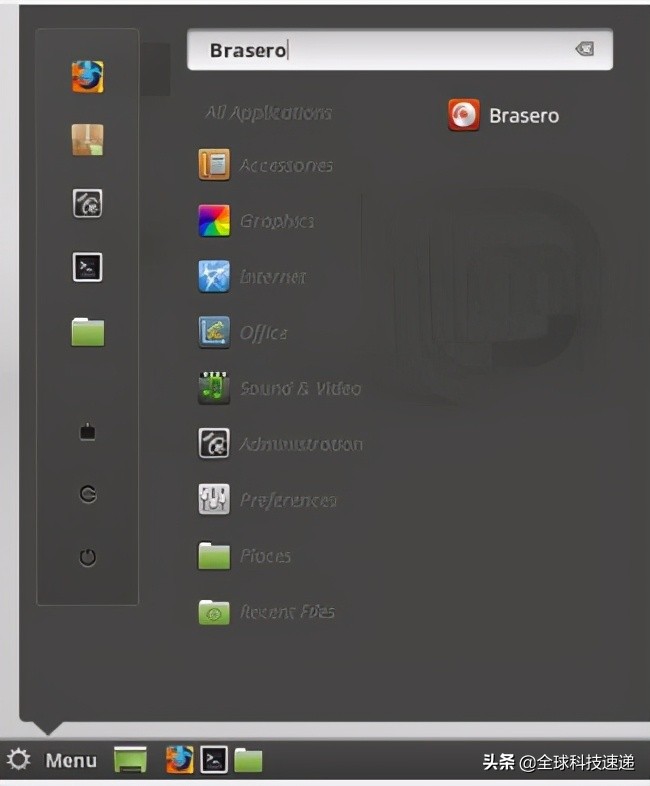
Task: Select the Graphics category label
Action: point(277,221)
